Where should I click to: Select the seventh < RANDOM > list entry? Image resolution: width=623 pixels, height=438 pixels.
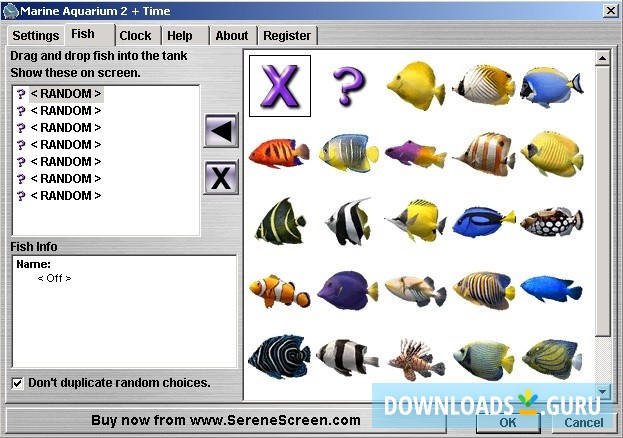(66, 196)
